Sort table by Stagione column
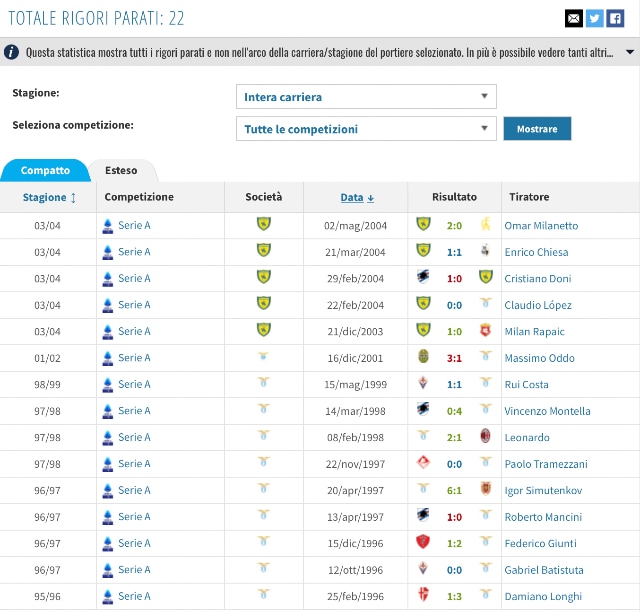This screenshot has height=612, width=640. tap(49, 197)
